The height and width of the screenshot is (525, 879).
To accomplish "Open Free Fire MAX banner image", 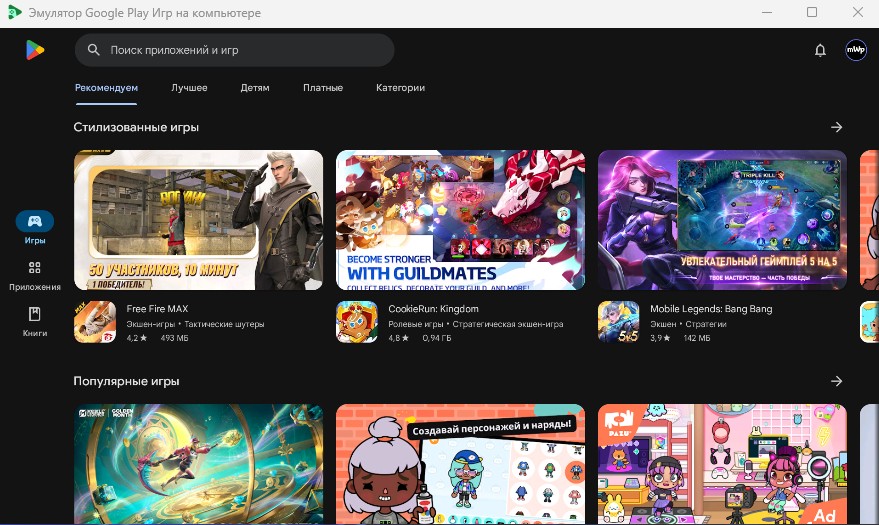I will tap(198, 220).
